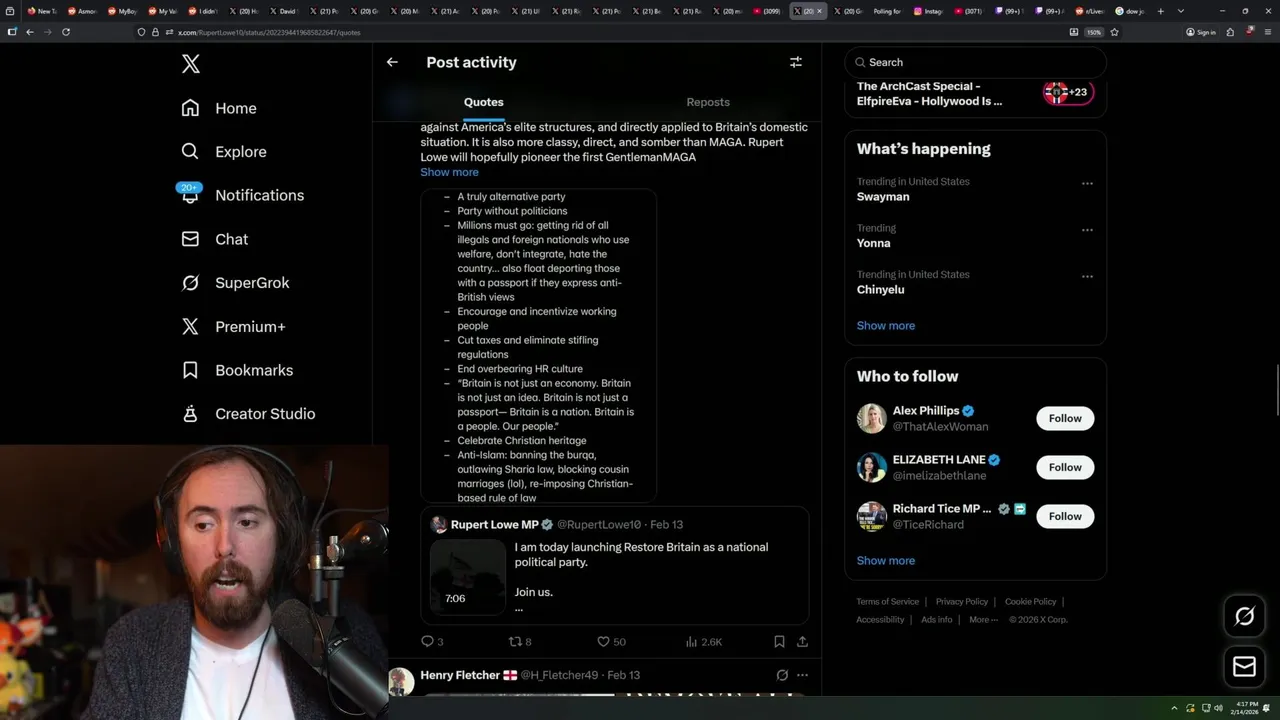Open more options for Swayman trend
Image resolution: width=1280 pixels, height=720 pixels.
pyautogui.click(x=1087, y=184)
